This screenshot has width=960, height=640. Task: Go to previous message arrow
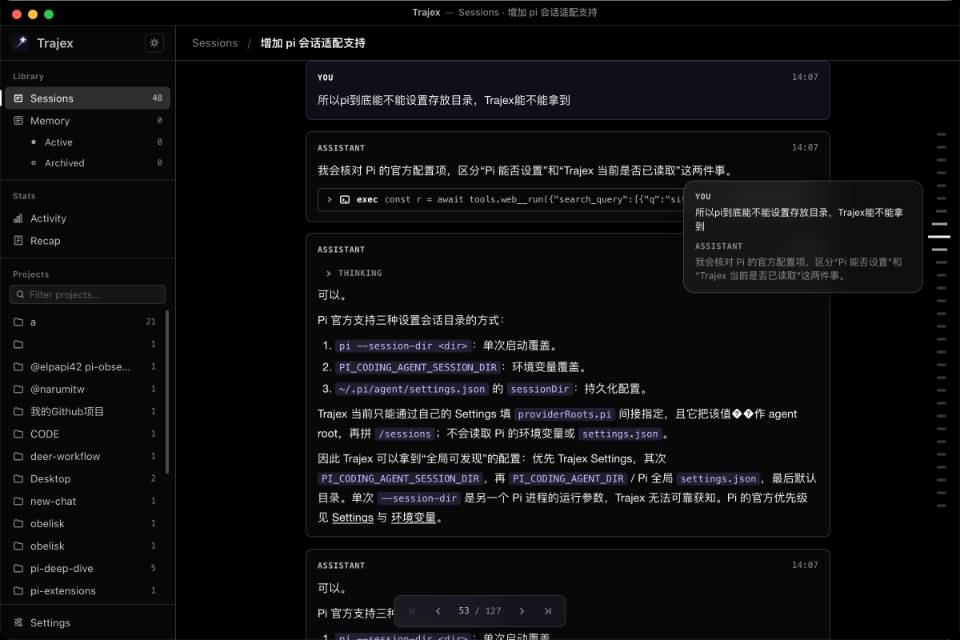tap(438, 611)
